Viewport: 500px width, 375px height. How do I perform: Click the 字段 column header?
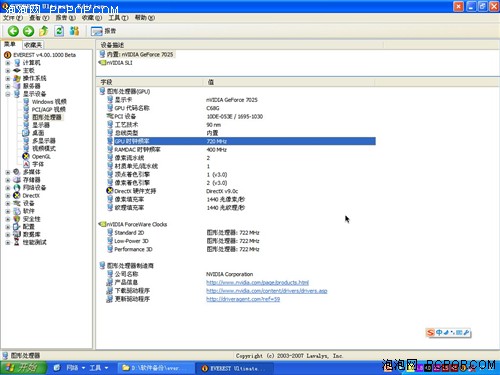150,82
